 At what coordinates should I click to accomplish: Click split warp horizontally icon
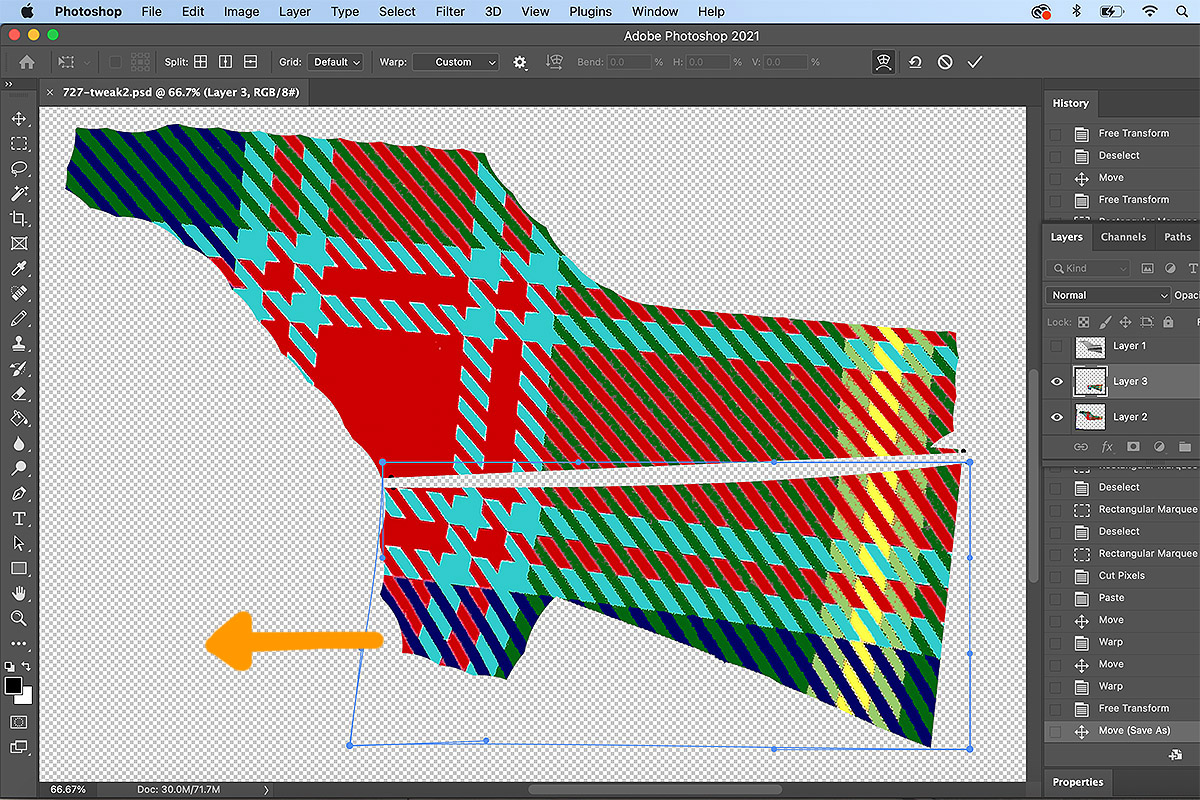tap(250, 62)
